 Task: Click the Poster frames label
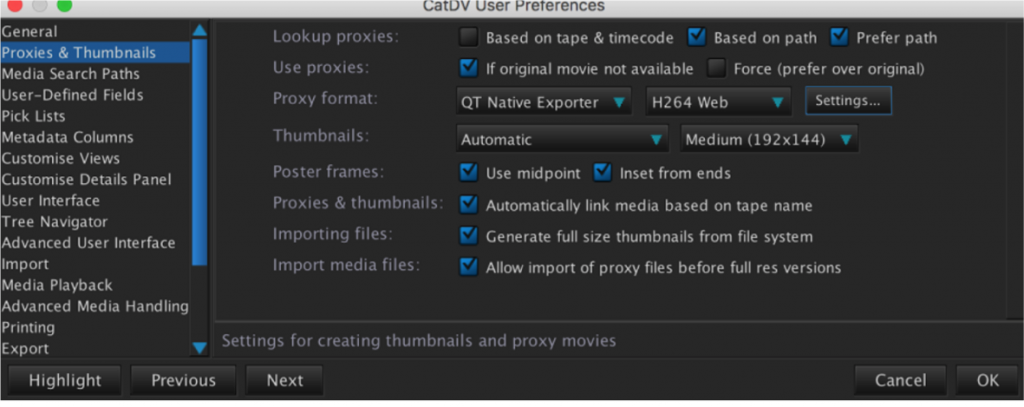(328, 172)
